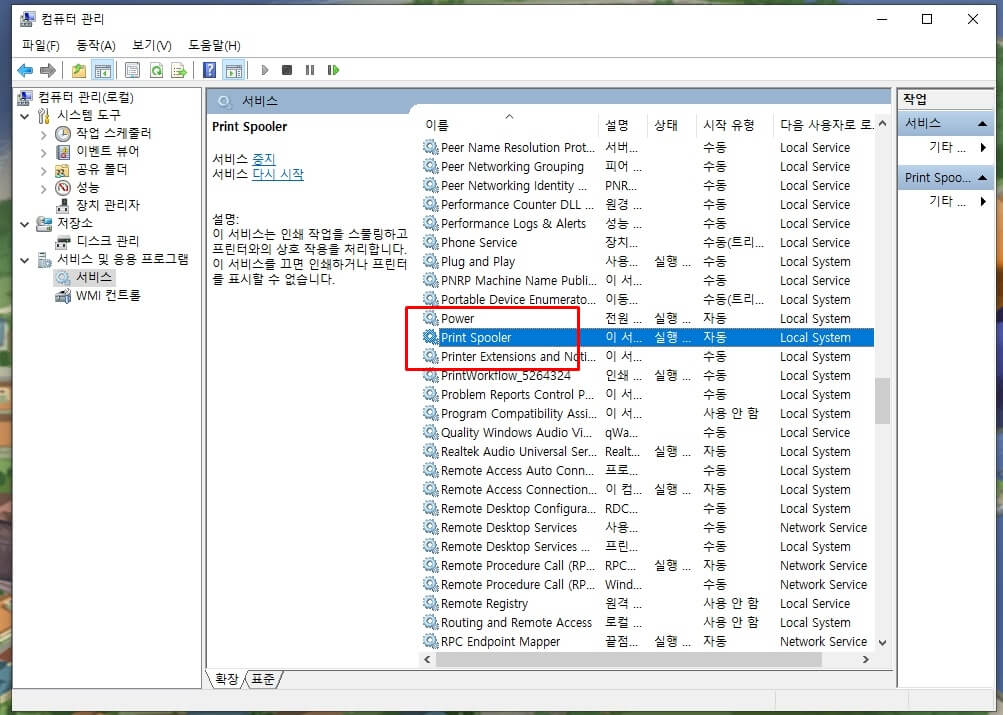Image resolution: width=1003 pixels, height=715 pixels.
Task: Sort by the 이름 column header
Action: 509,125
